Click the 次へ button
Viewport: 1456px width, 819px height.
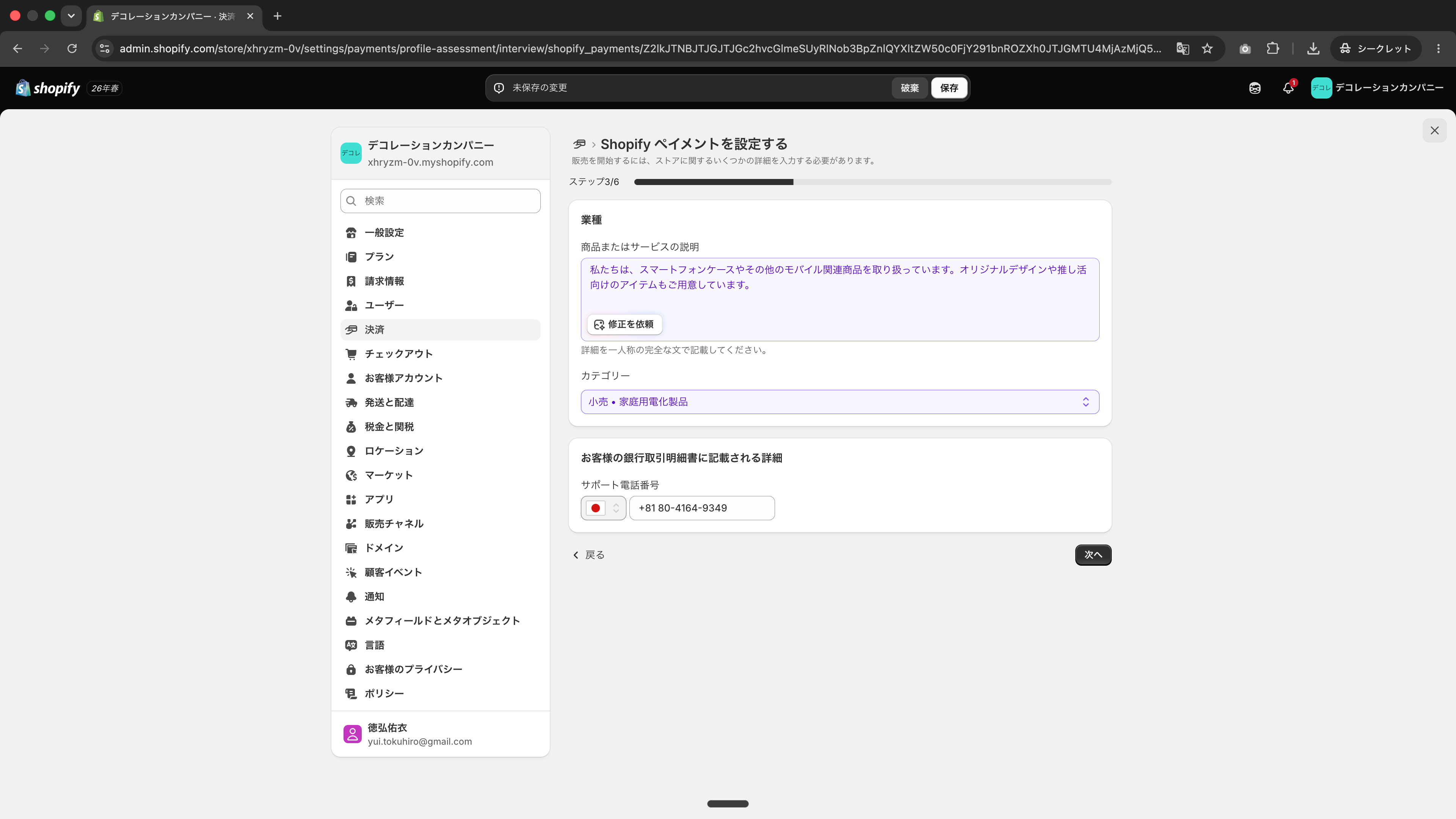coord(1093,555)
